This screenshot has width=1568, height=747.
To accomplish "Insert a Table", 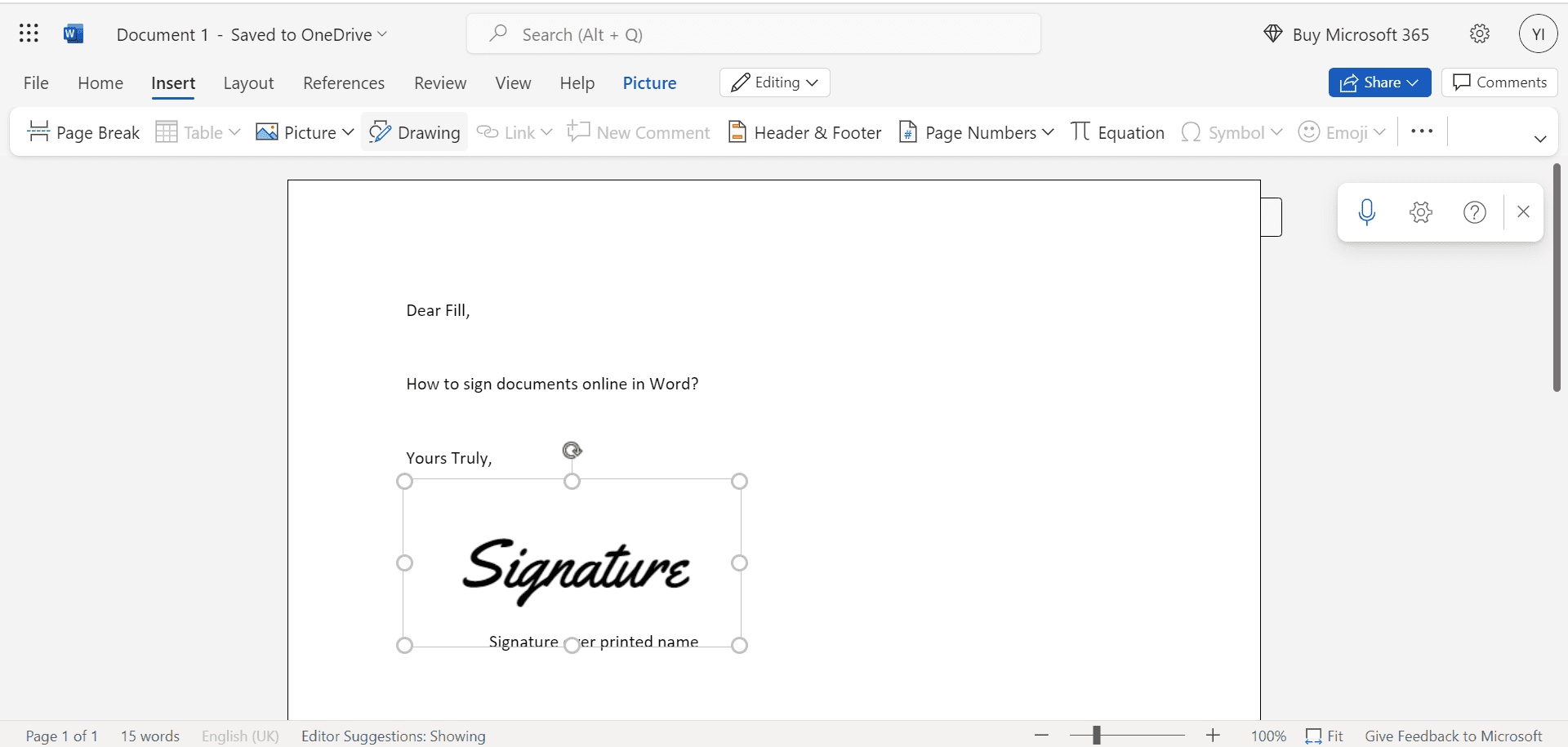I will (x=197, y=131).
